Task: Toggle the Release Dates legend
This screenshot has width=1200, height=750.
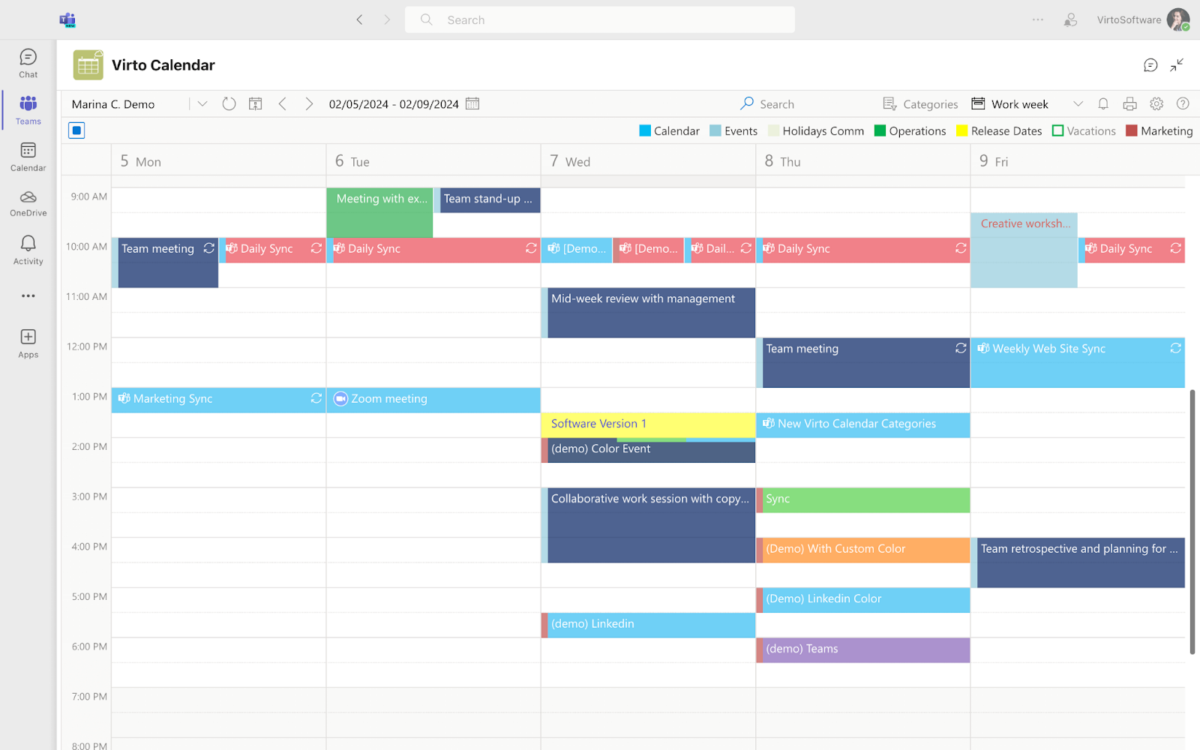Action: click(999, 131)
